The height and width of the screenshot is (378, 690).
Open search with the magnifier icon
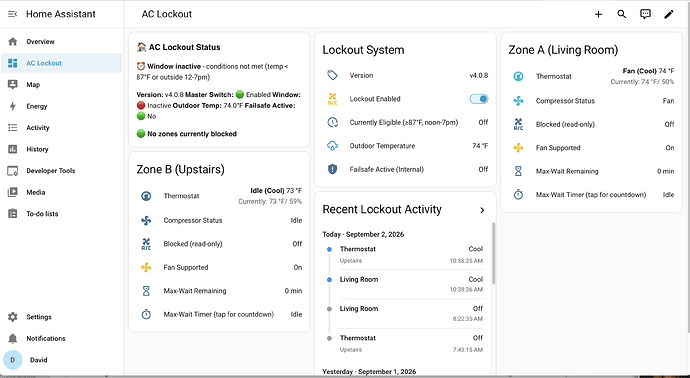[621, 14]
